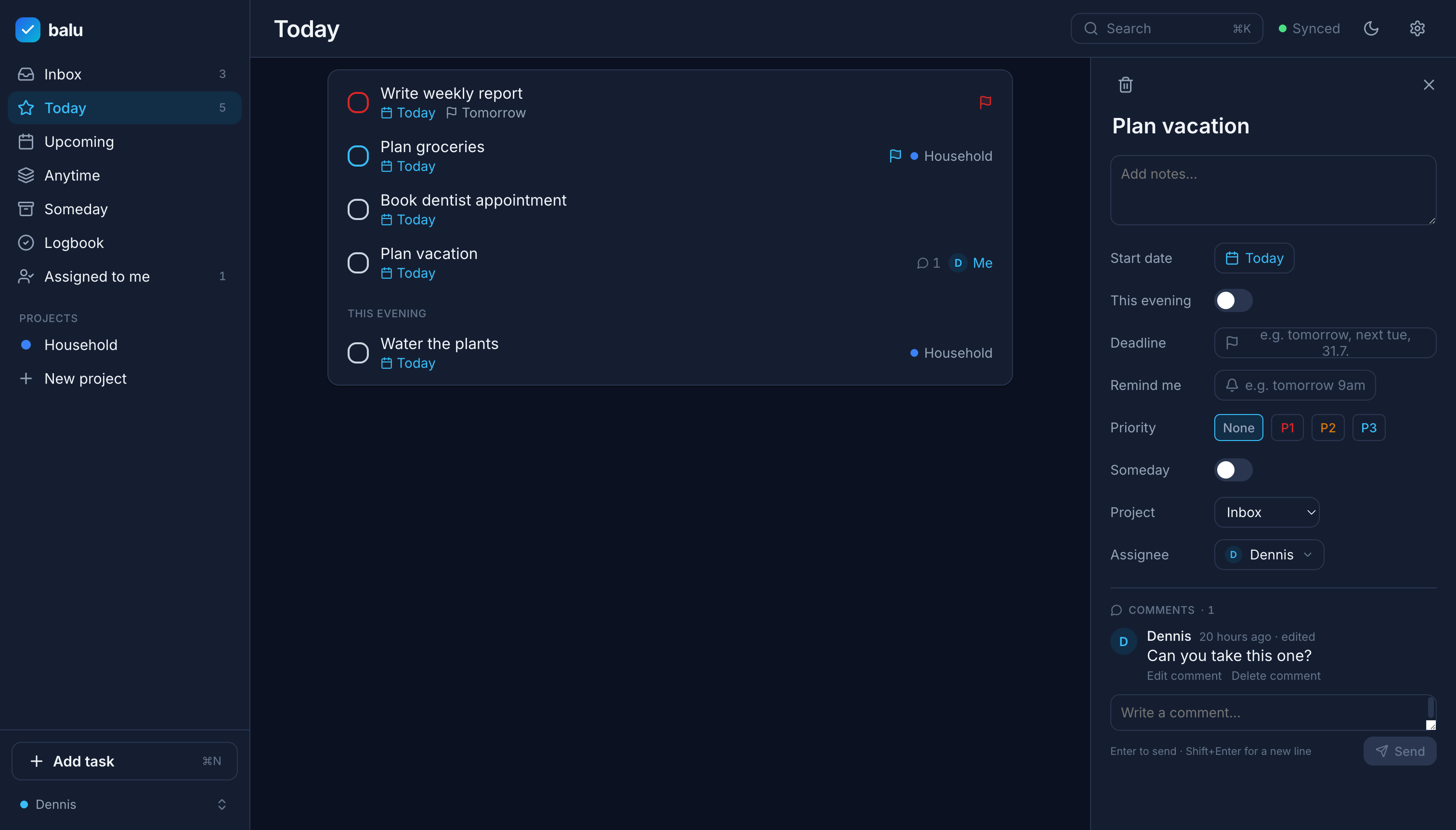
Task: Click the red flag on Write weekly report
Action: coord(985,103)
